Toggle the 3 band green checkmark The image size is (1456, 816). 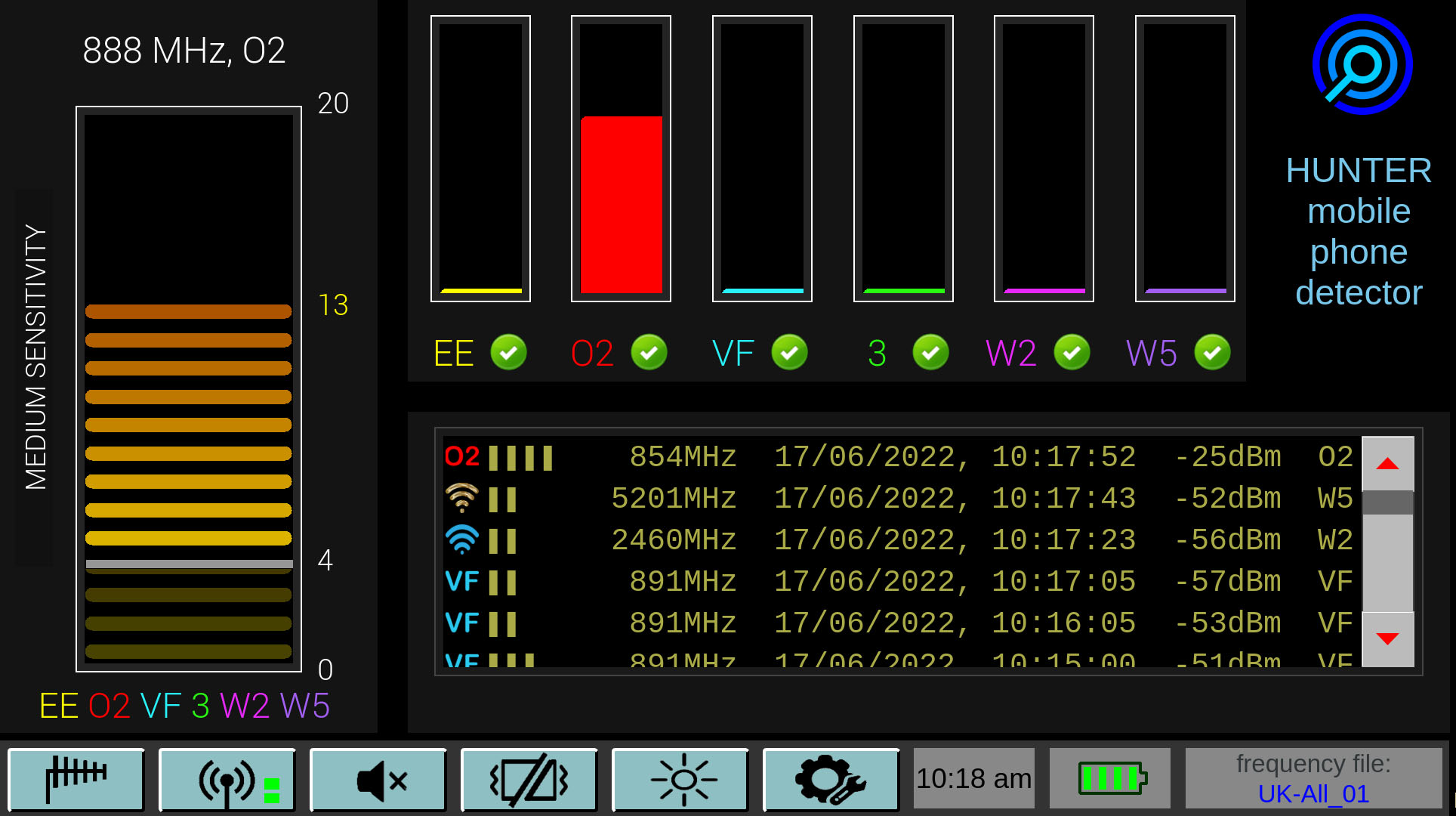pyautogui.click(x=931, y=352)
